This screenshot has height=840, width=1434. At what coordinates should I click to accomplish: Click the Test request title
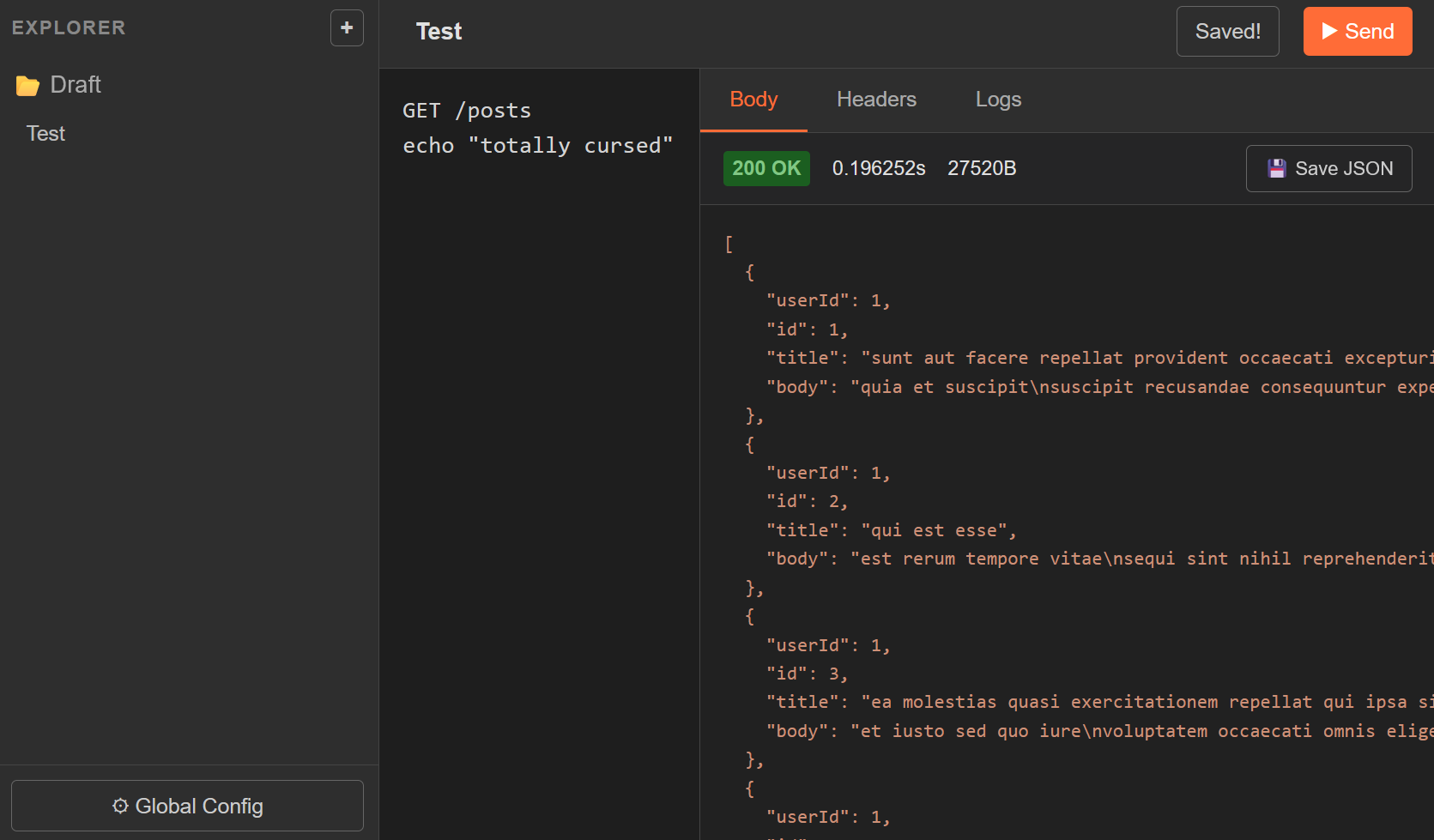[439, 32]
